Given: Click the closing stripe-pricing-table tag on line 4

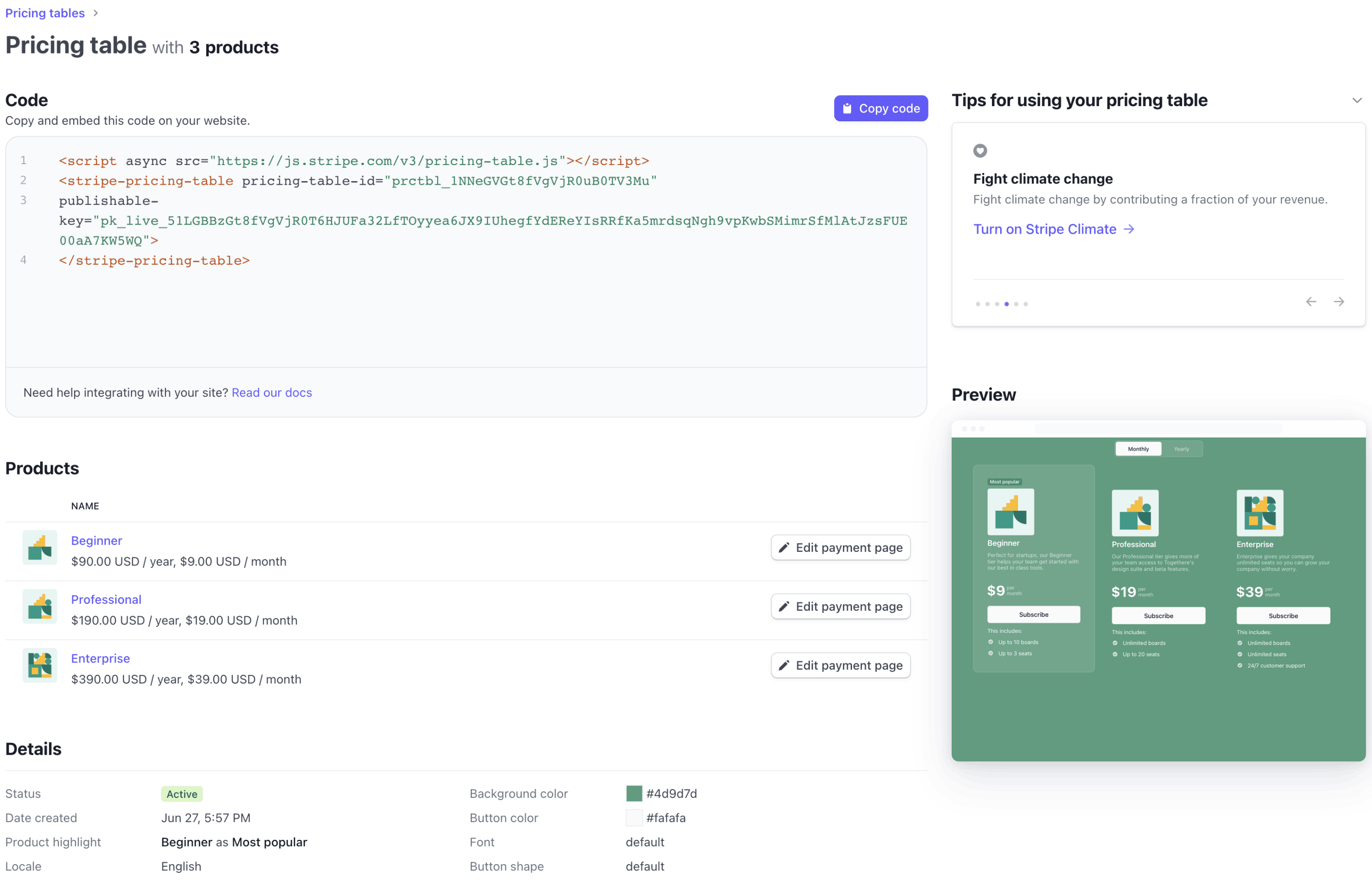Looking at the screenshot, I should click(x=155, y=260).
